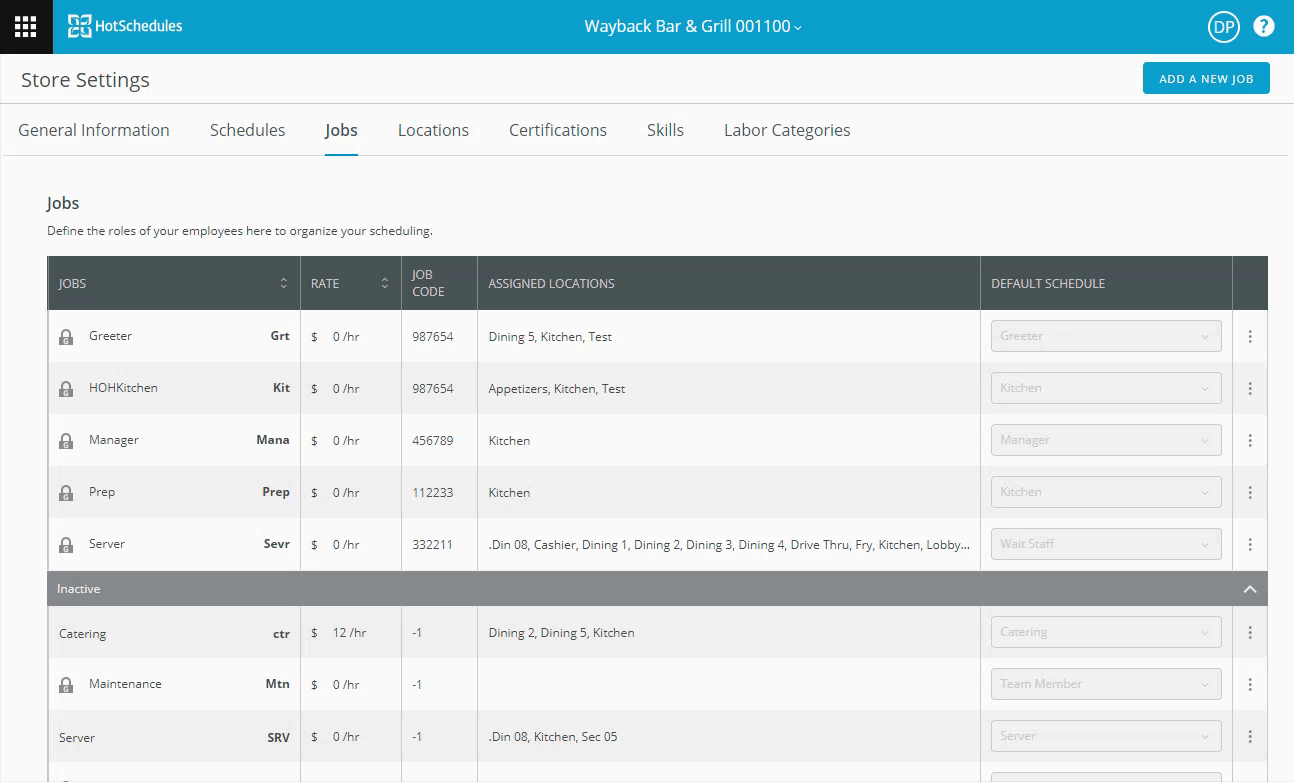Viewport: 1294px width, 782px height.
Task: Sort the table by Rate column
Action: point(385,284)
